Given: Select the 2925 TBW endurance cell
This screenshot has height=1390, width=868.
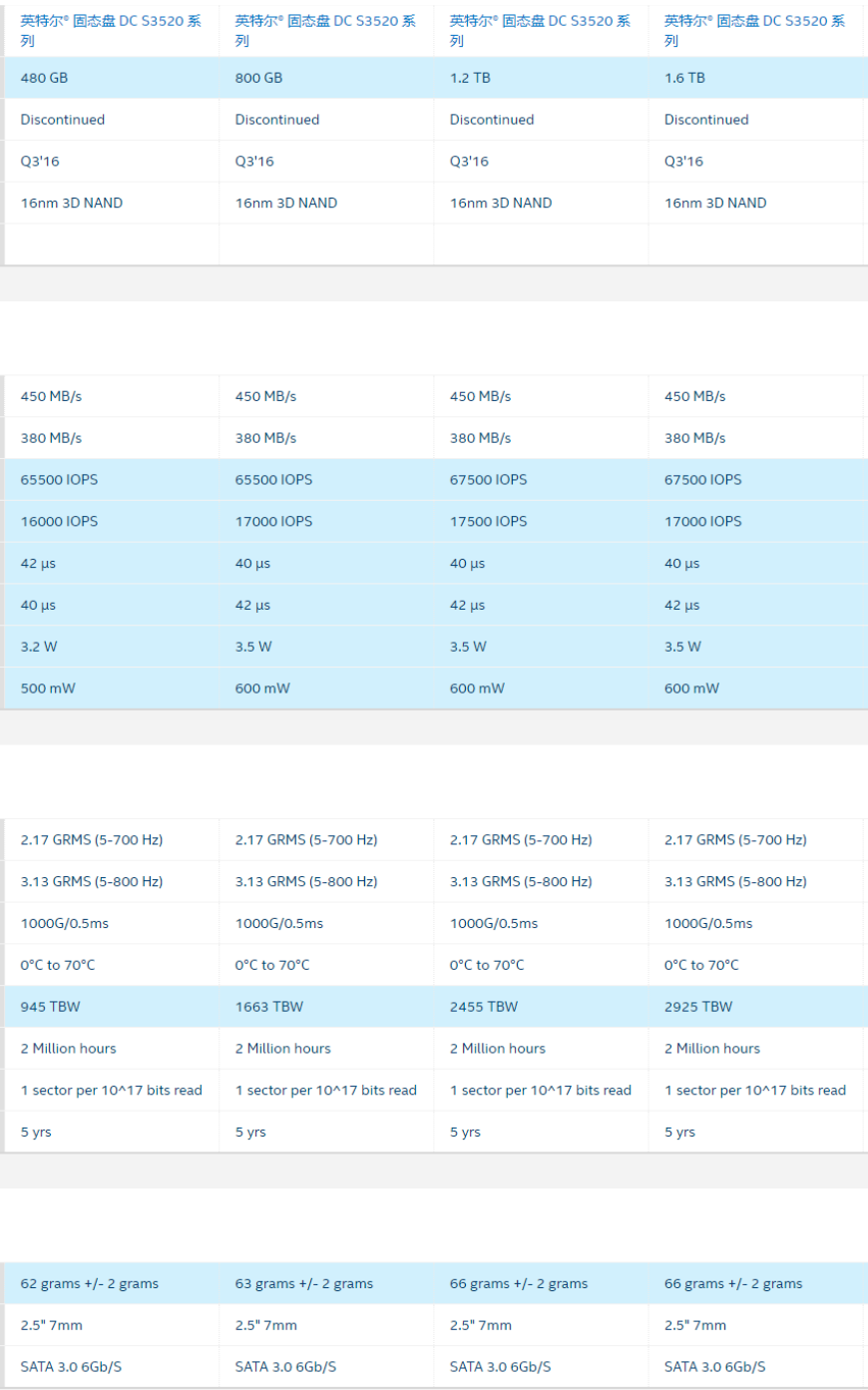Looking at the screenshot, I should point(755,1007).
